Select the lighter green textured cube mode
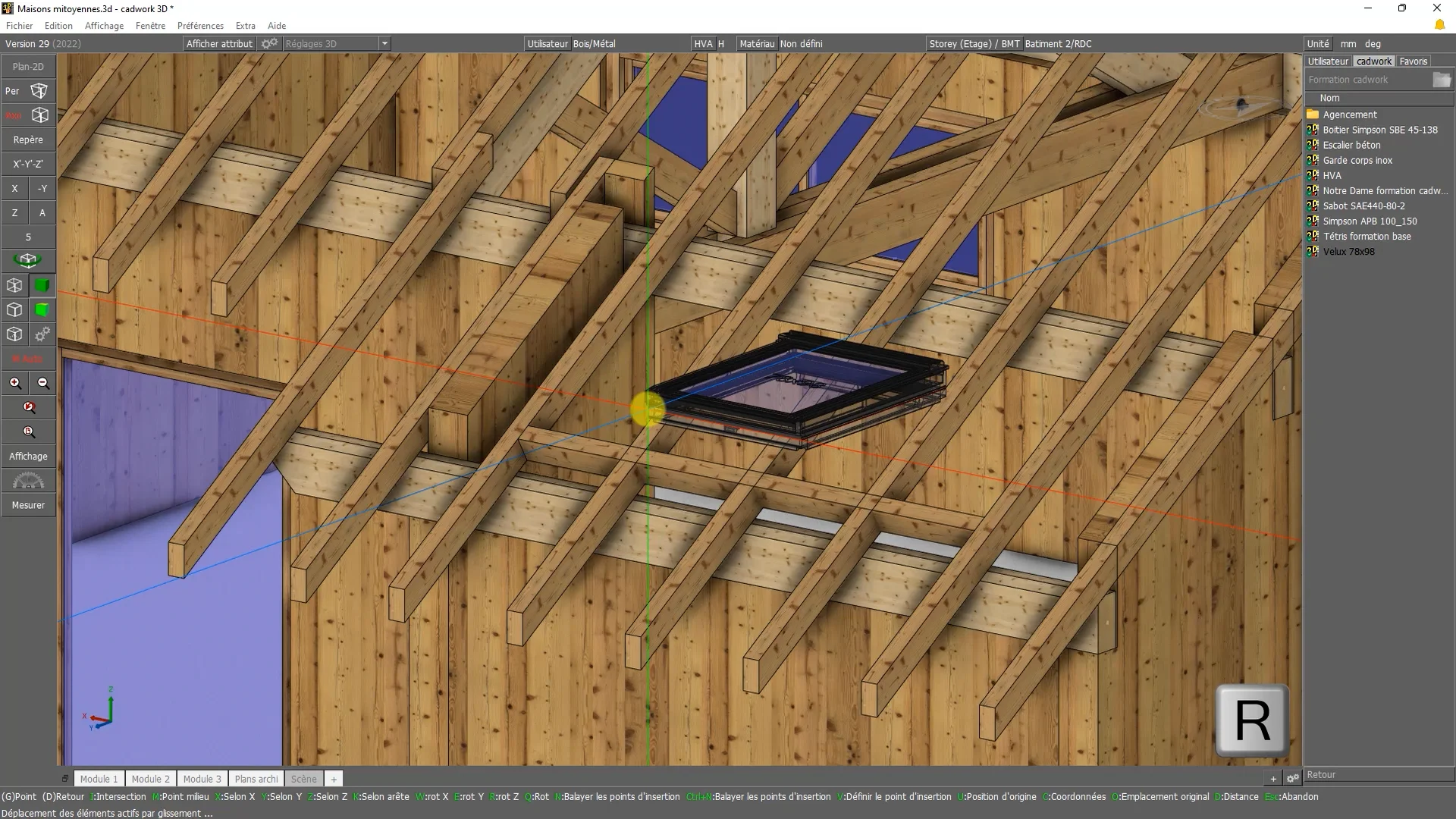Viewport: 1456px width, 819px height. [42, 310]
